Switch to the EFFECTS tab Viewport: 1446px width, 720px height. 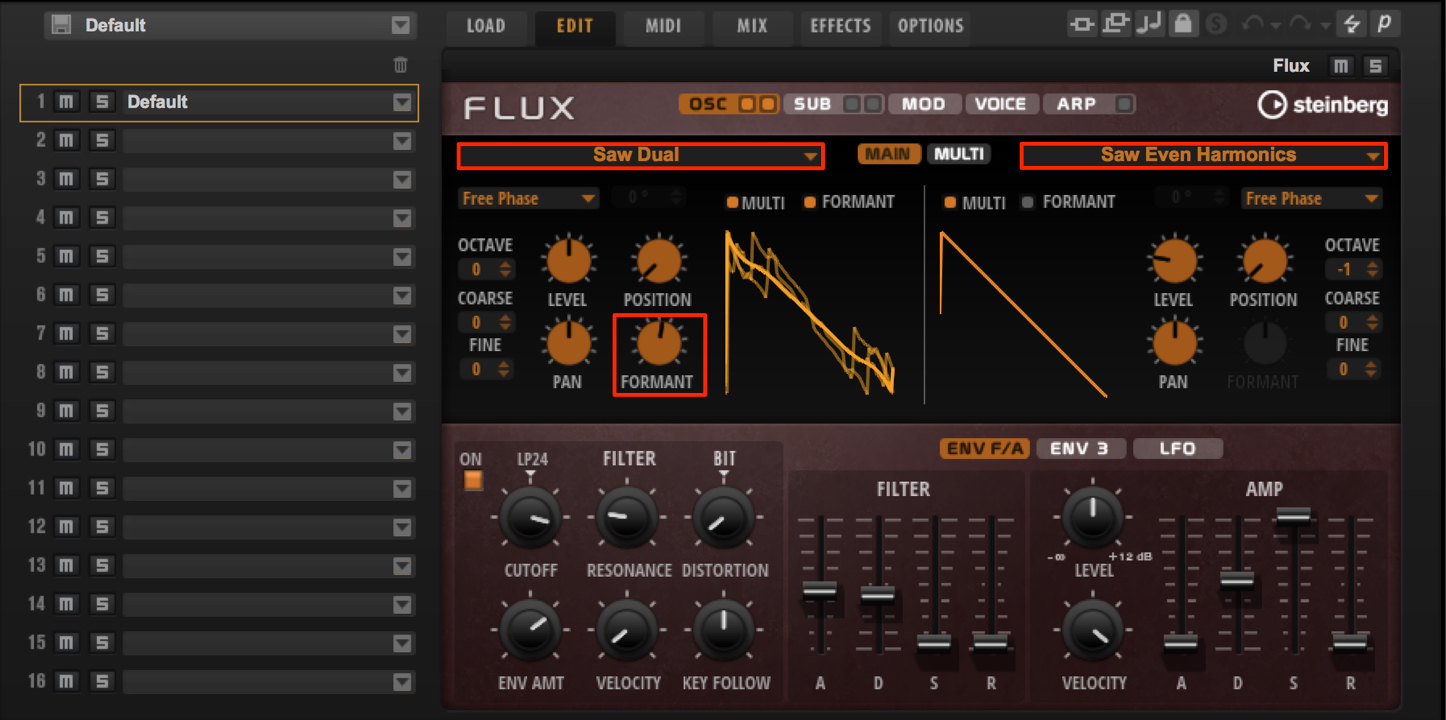[x=840, y=25]
